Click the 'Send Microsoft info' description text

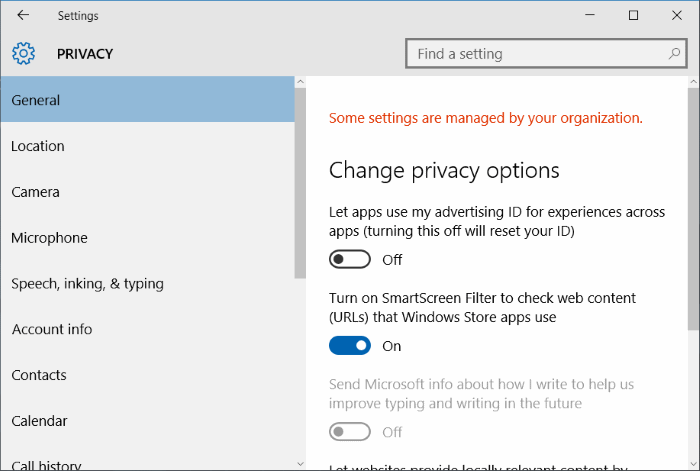[481, 394]
